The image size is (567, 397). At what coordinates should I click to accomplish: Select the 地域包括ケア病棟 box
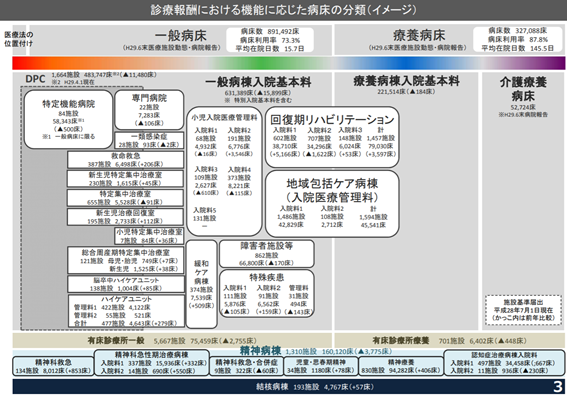point(332,204)
